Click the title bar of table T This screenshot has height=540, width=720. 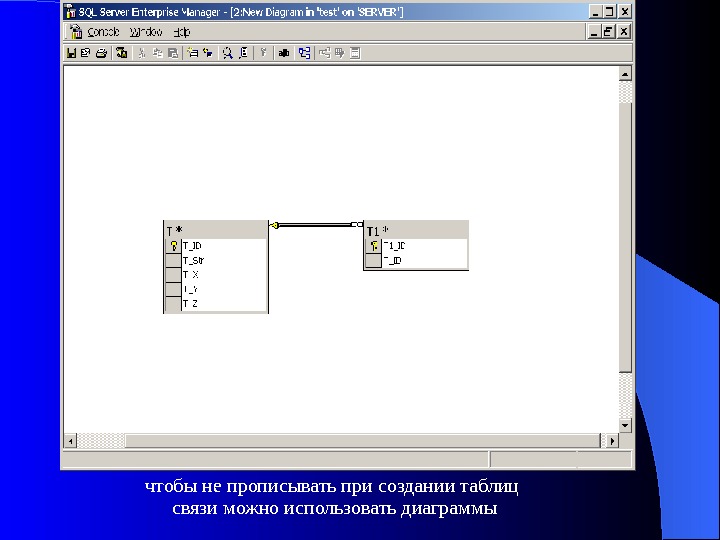[x=216, y=230]
